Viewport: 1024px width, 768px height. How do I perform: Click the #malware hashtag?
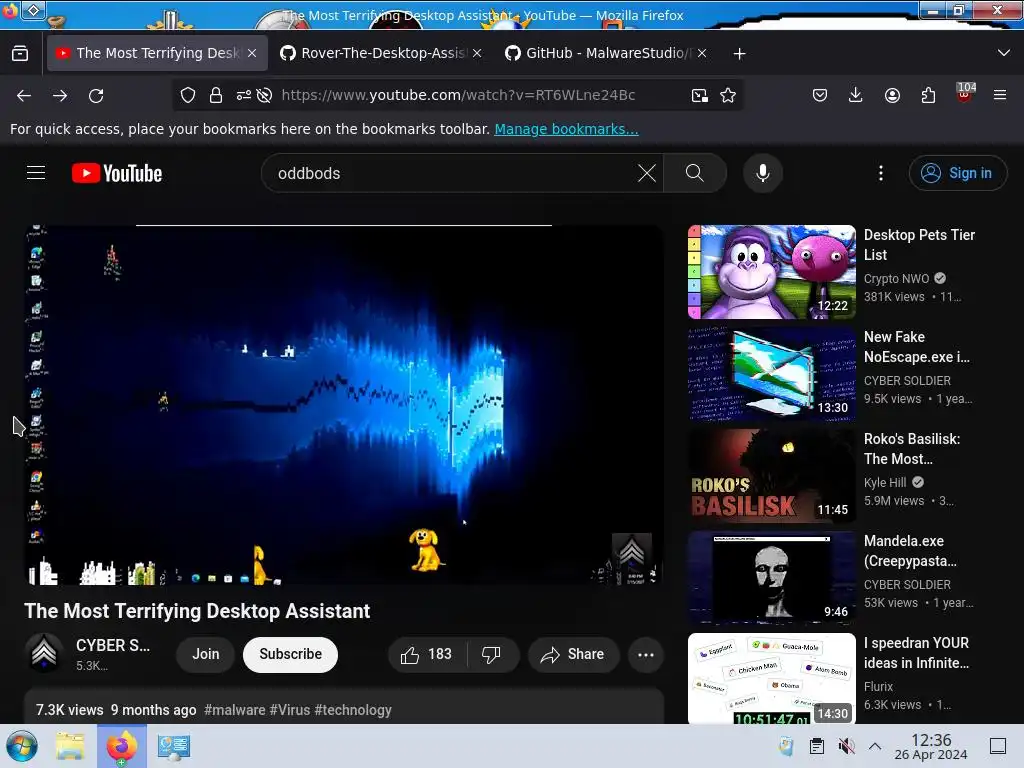click(234, 710)
